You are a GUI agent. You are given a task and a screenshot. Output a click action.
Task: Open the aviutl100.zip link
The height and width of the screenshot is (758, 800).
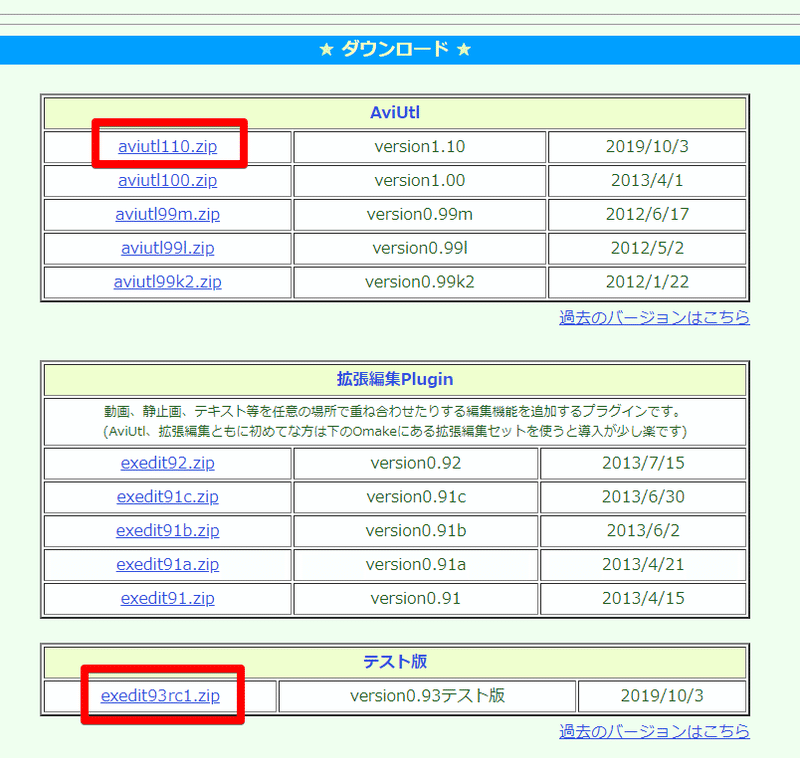tap(167, 181)
